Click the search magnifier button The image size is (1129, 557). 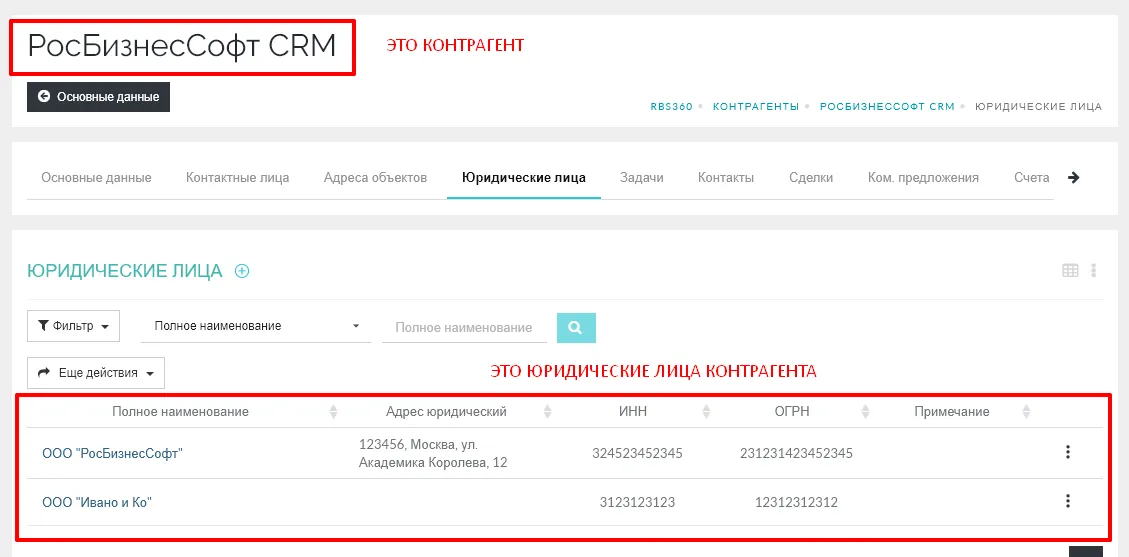[x=576, y=327]
